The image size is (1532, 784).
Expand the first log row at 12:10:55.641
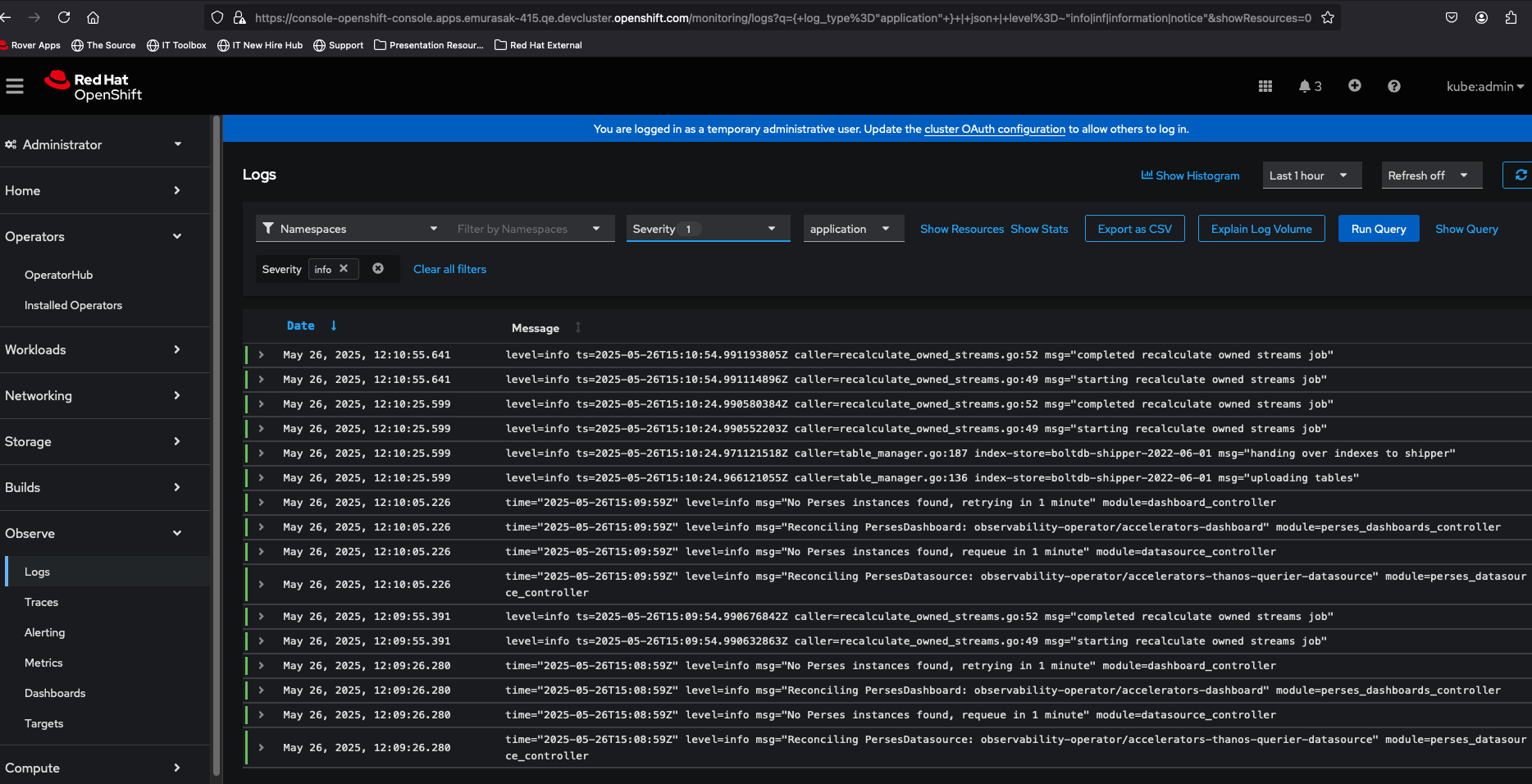pos(262,355)
